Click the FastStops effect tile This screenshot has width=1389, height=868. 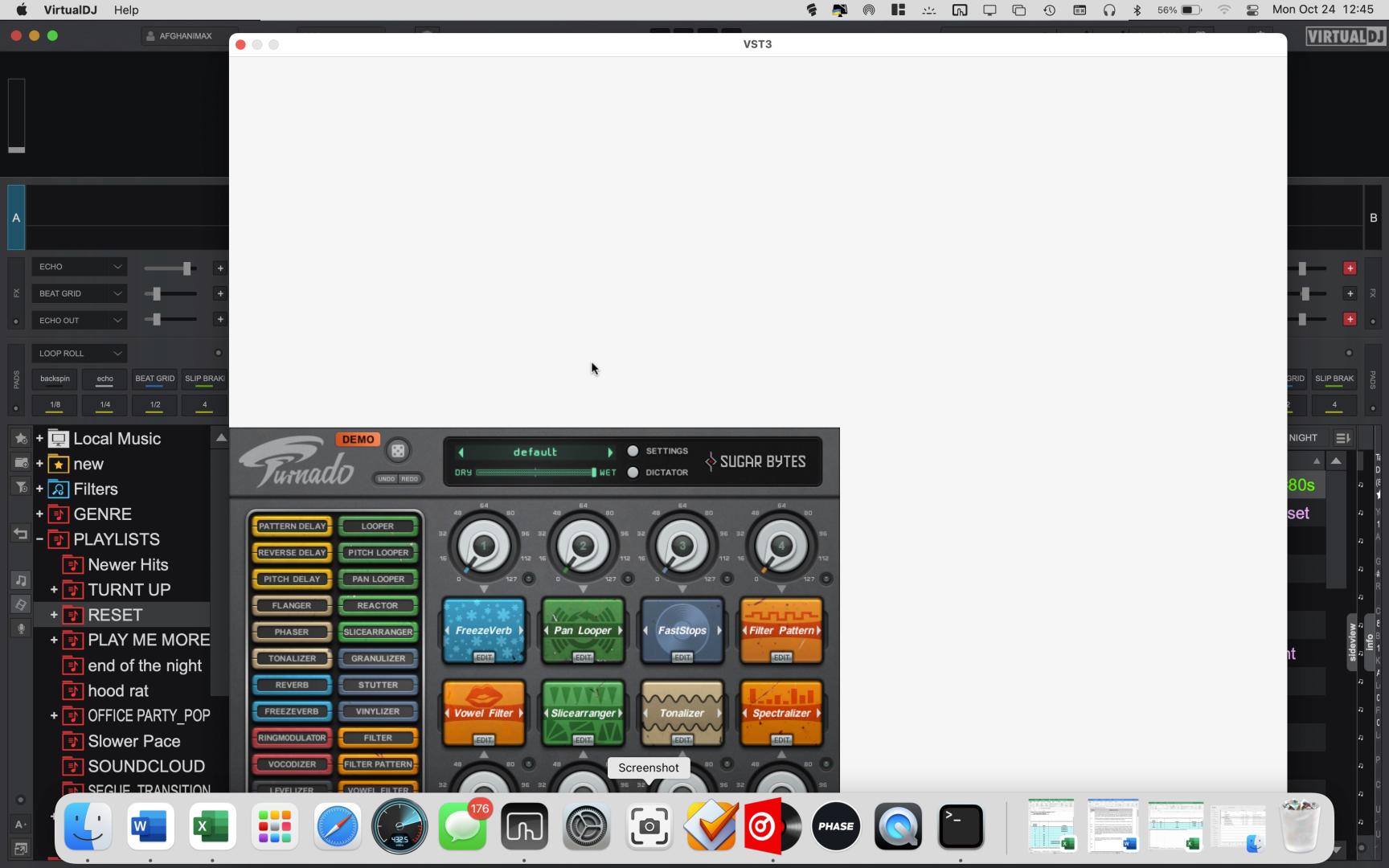click(x=682, y=631)
